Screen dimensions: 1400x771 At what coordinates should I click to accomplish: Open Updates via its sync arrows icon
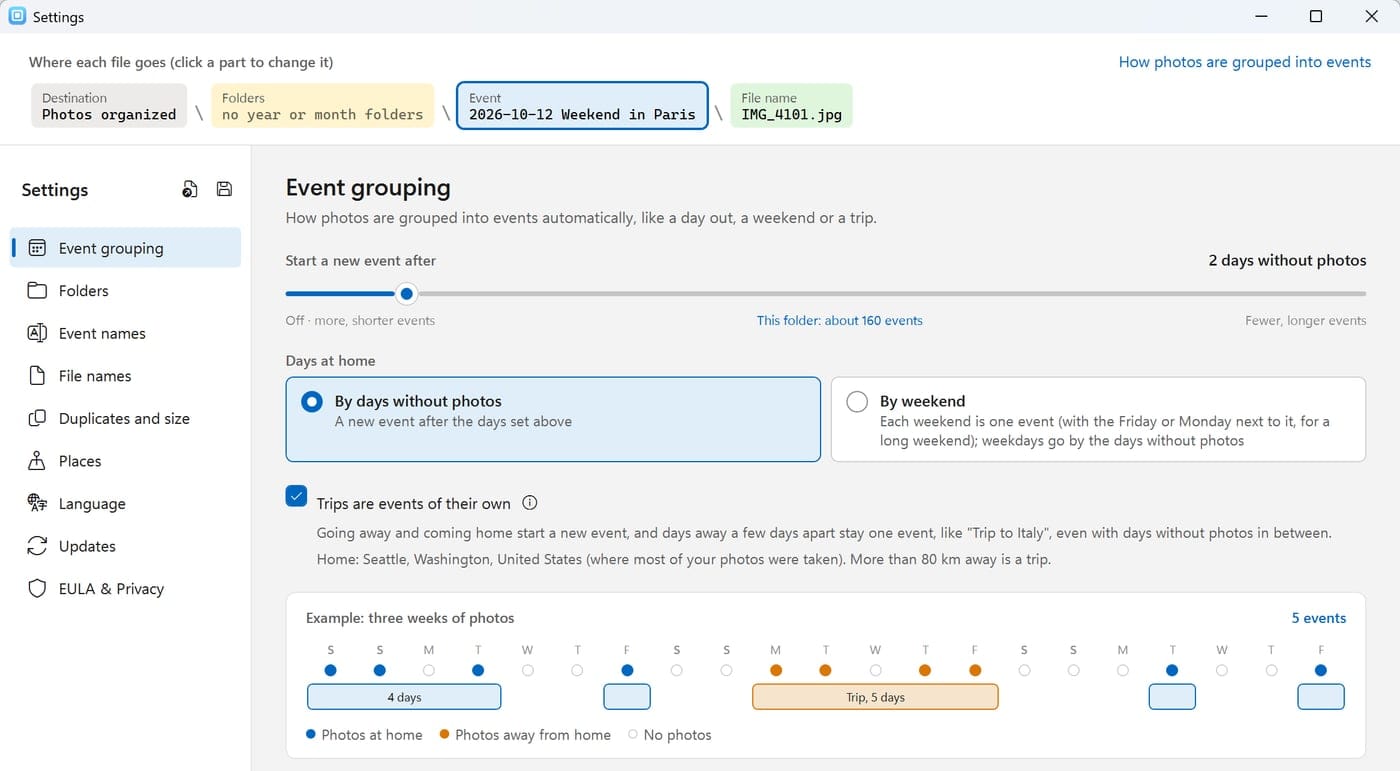37,546
